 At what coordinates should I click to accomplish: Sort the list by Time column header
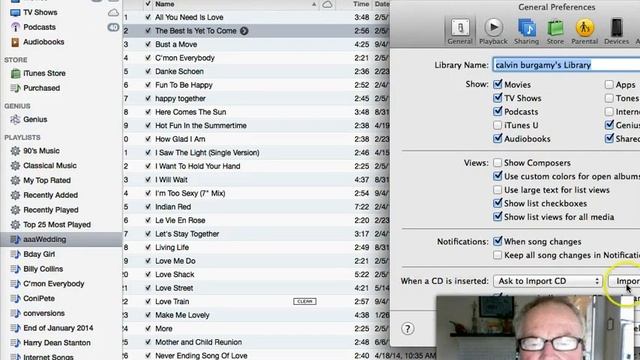click(x=361, y=4)
